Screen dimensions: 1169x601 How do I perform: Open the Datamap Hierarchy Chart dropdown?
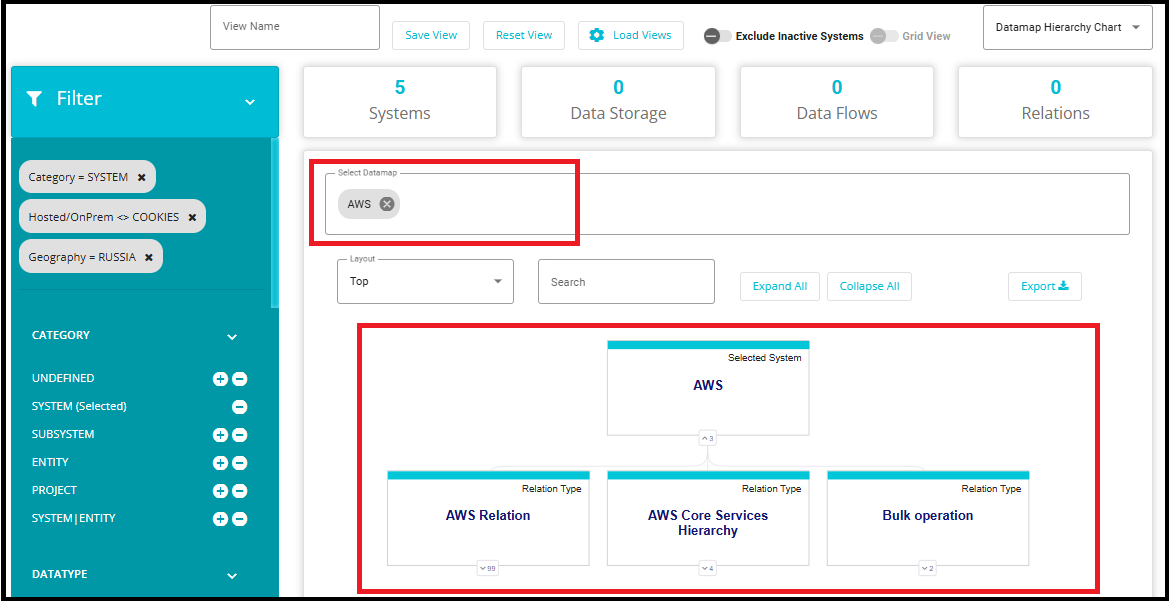(x=1067, y=28)
